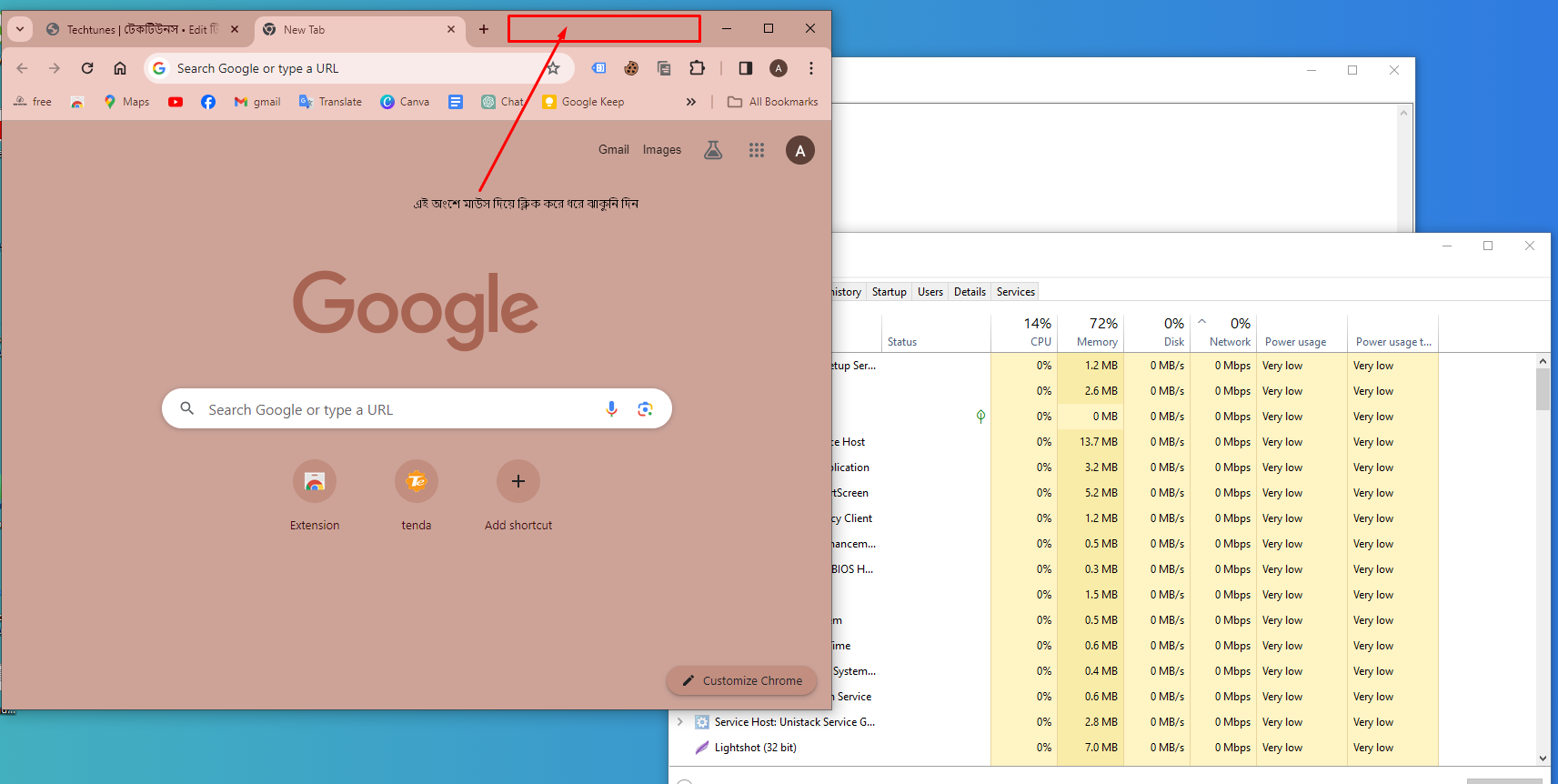Open the Facebook bookmark
The width and height of the screenshot is (1558, 784).
point(208,102)
